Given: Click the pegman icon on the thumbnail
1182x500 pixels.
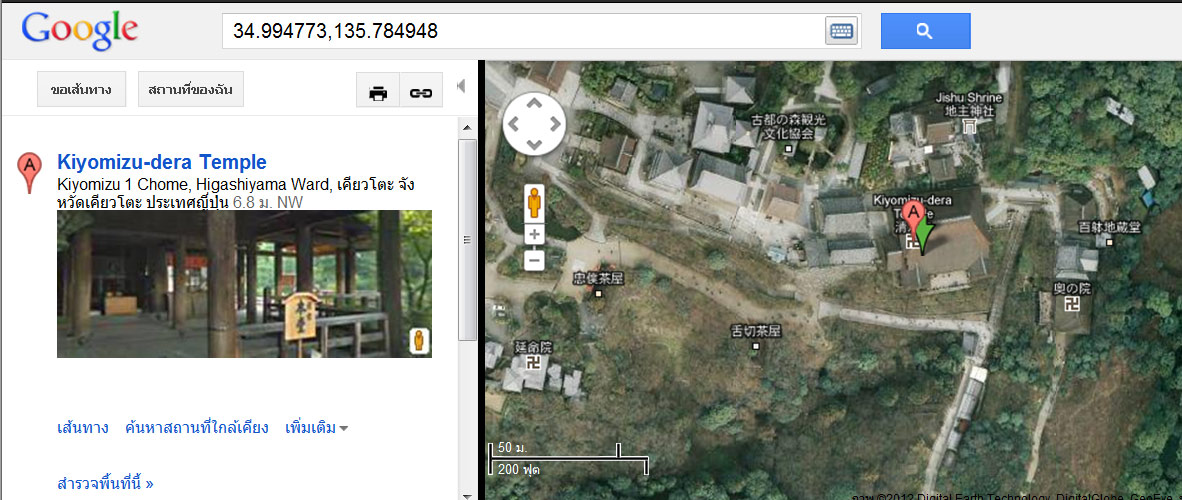Looking at the screenshot, I should pos(419,341).
